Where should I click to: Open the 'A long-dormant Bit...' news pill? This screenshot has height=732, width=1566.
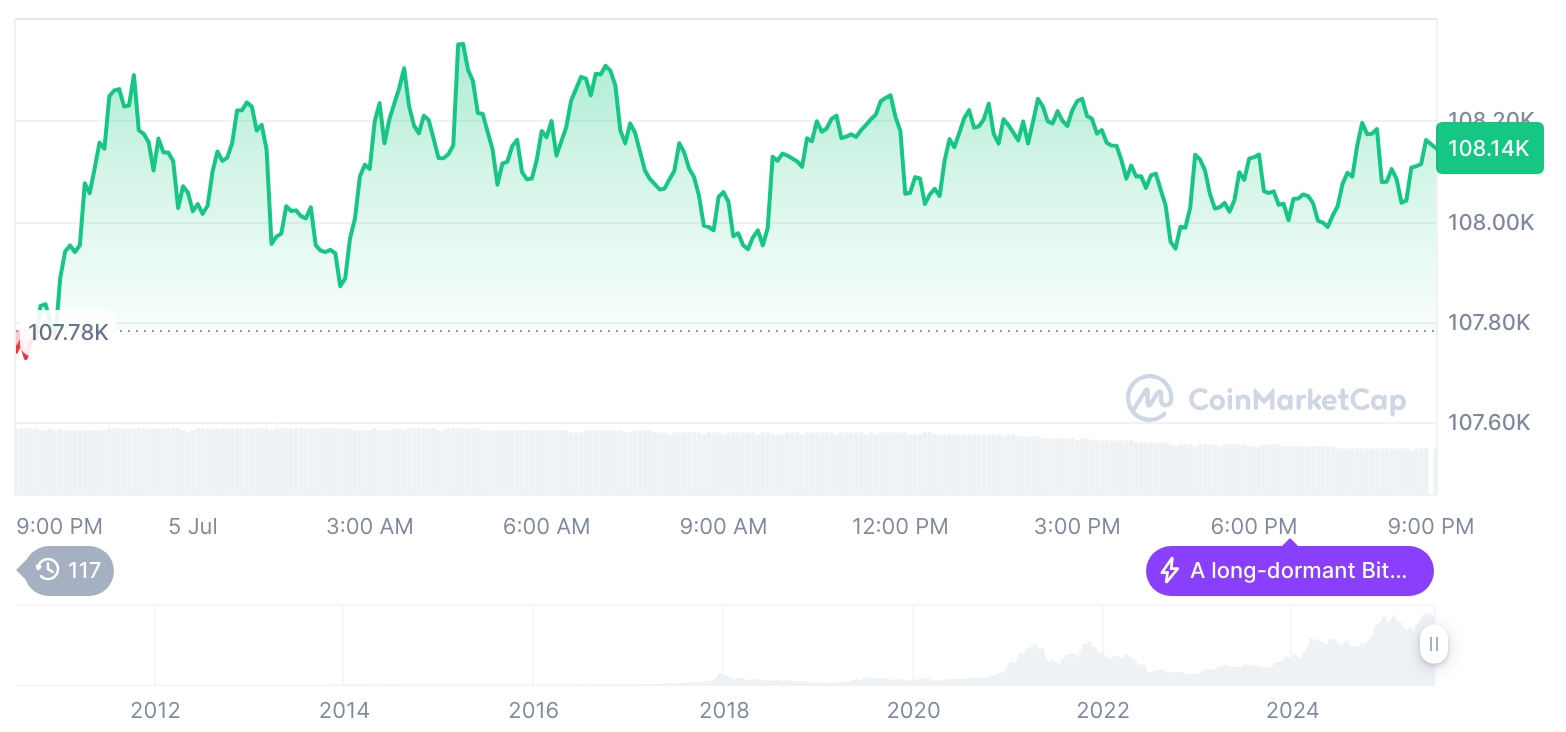[1289, 571]
